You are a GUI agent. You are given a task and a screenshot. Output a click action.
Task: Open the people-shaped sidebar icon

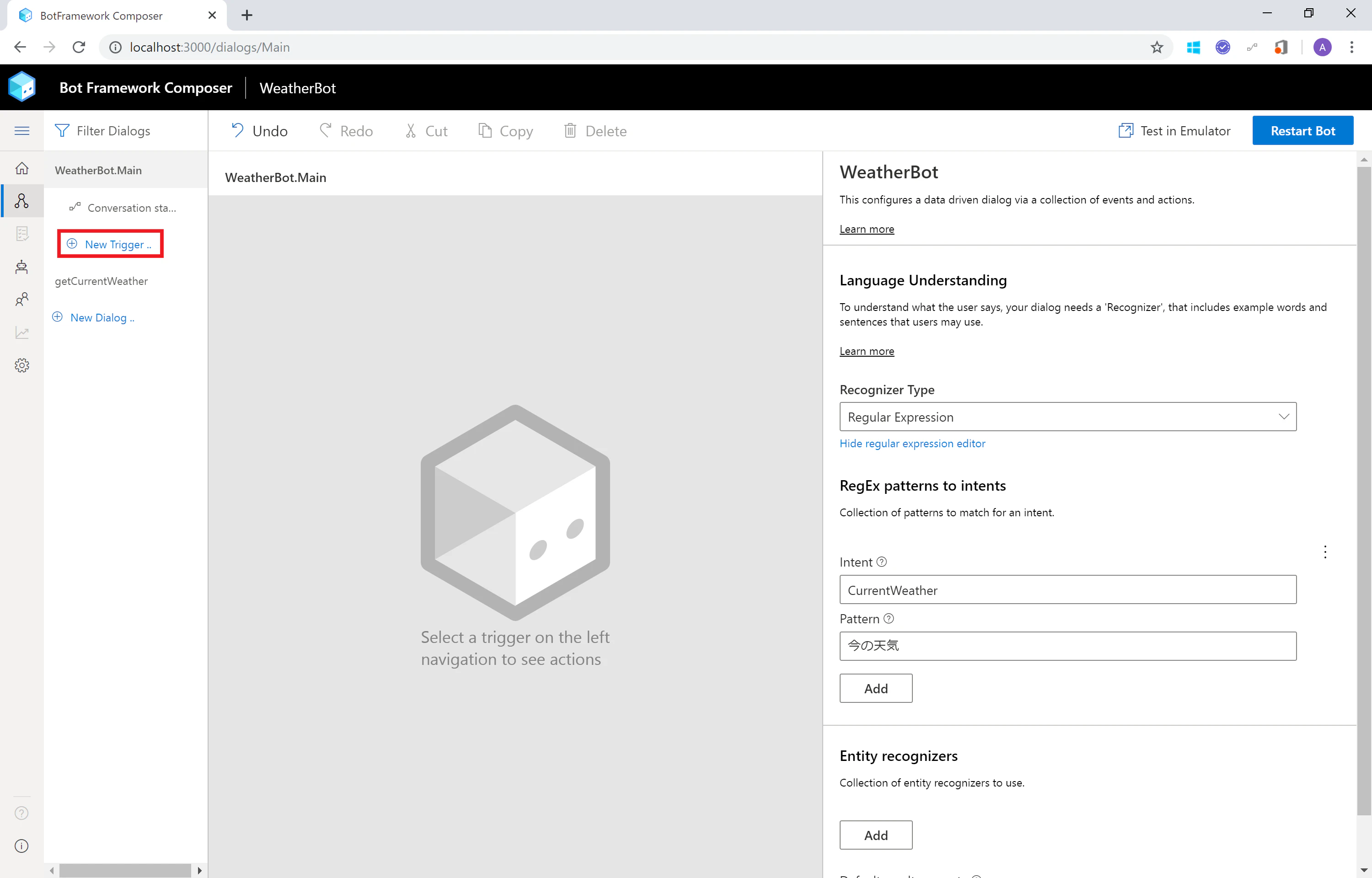[21, 300]
